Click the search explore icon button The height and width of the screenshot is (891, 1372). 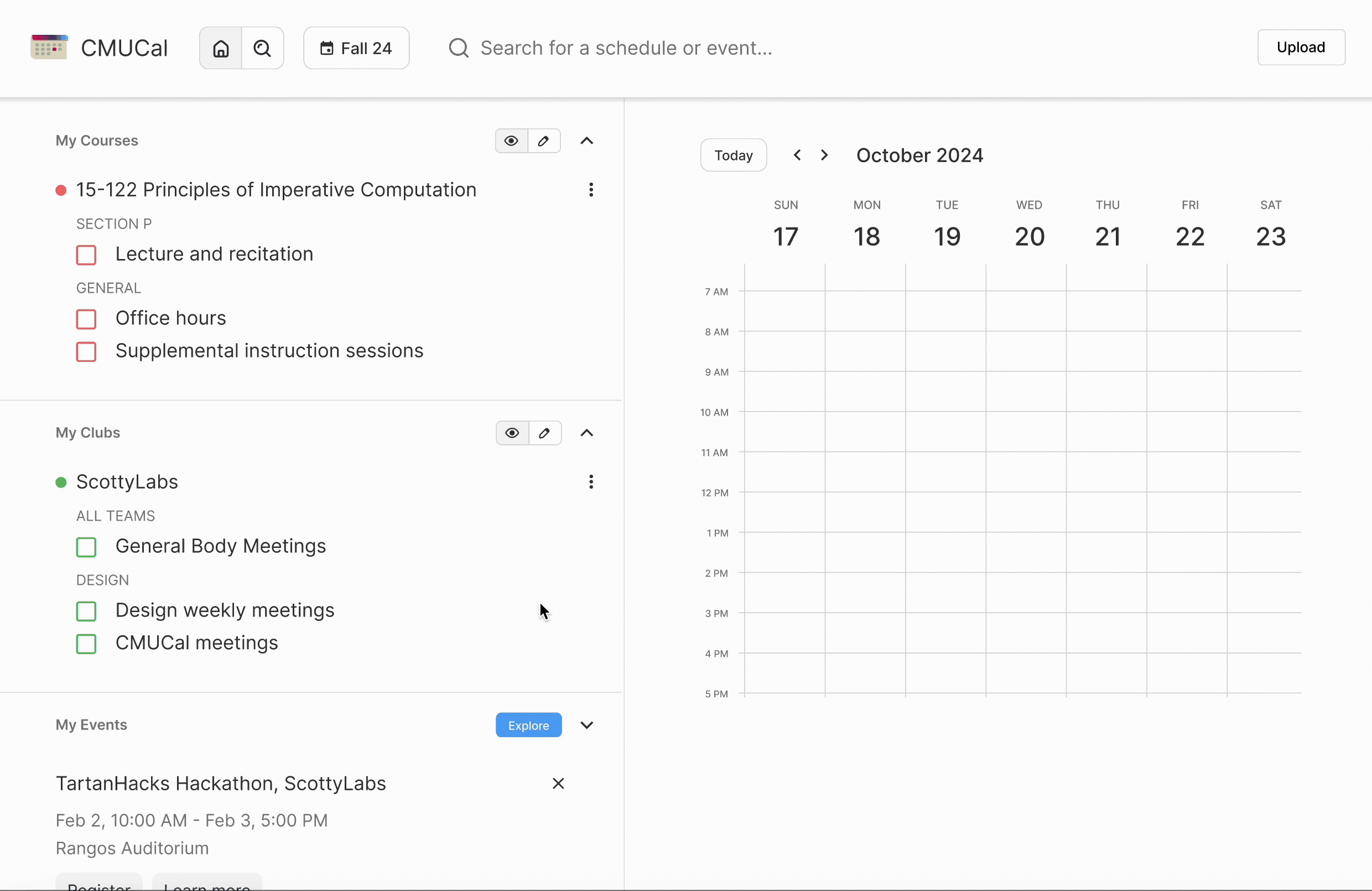coord(262,49)
